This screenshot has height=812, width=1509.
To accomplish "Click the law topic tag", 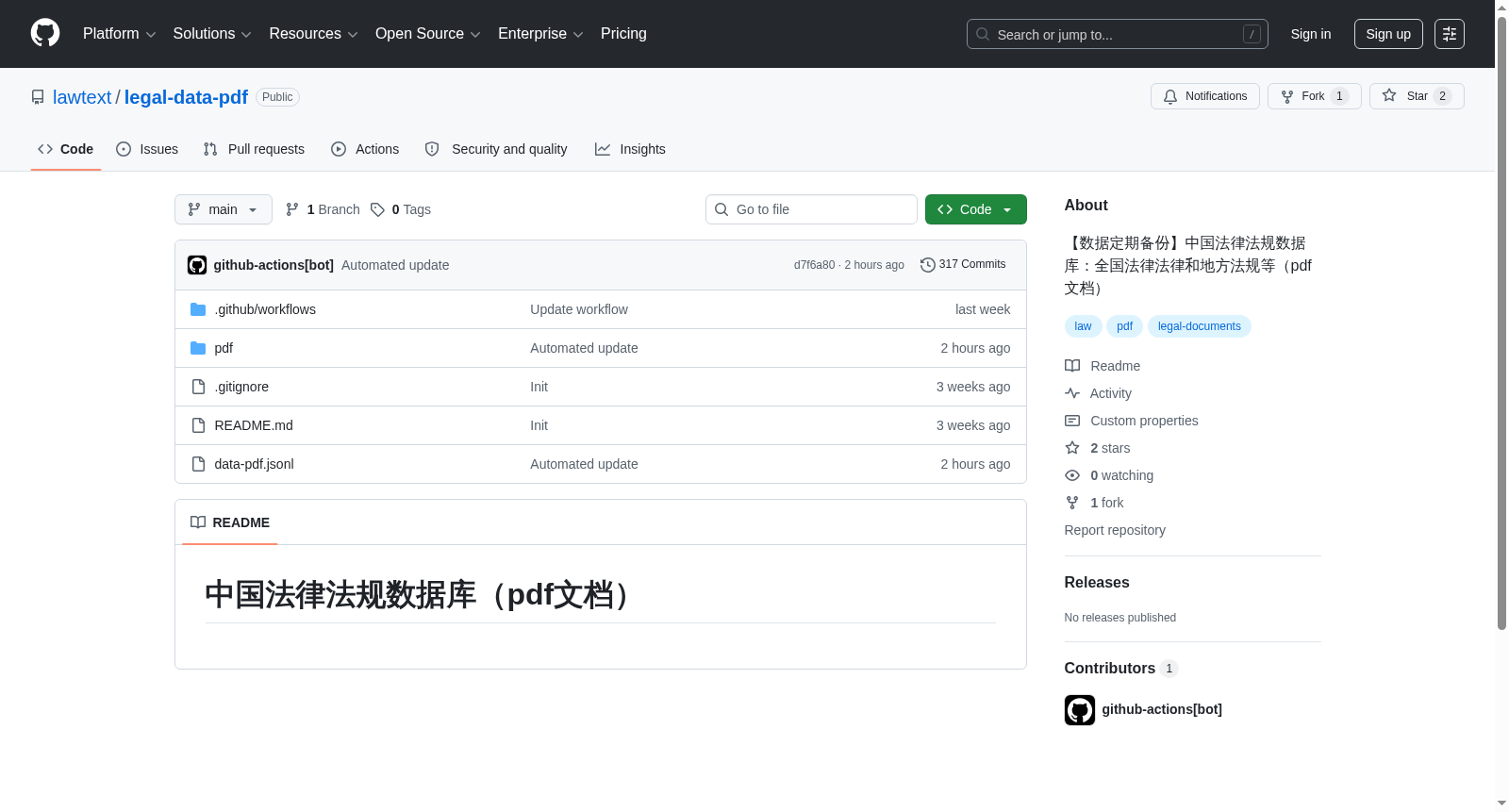I will pyautogui.click(x=1083, y=326).
